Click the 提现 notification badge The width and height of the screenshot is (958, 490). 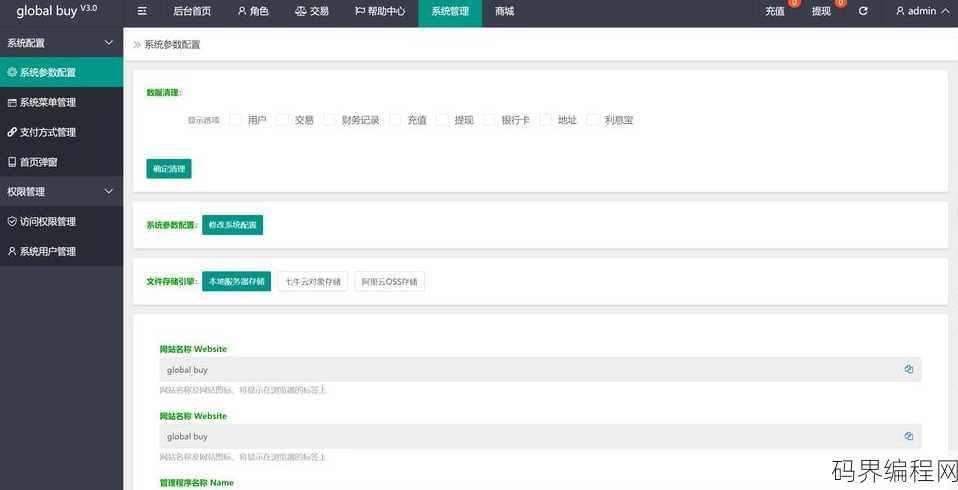click(x=841, y=2)
